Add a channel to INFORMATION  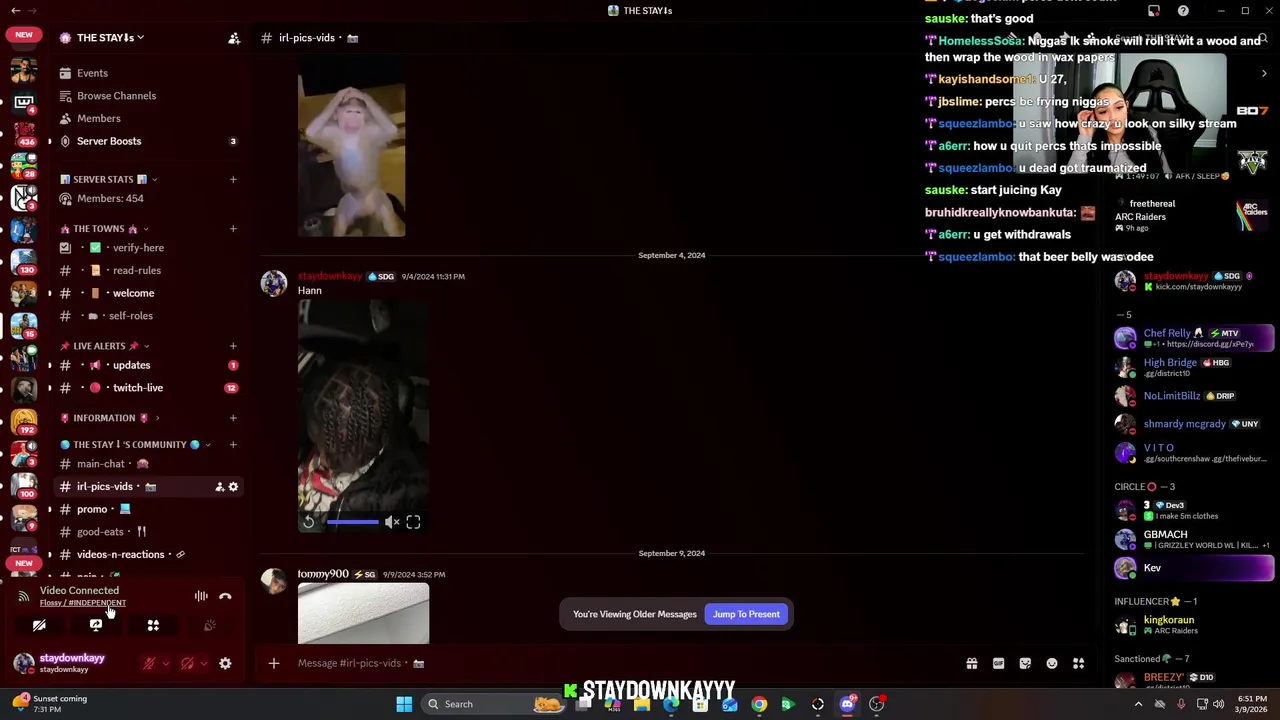[x=233, y=418]
